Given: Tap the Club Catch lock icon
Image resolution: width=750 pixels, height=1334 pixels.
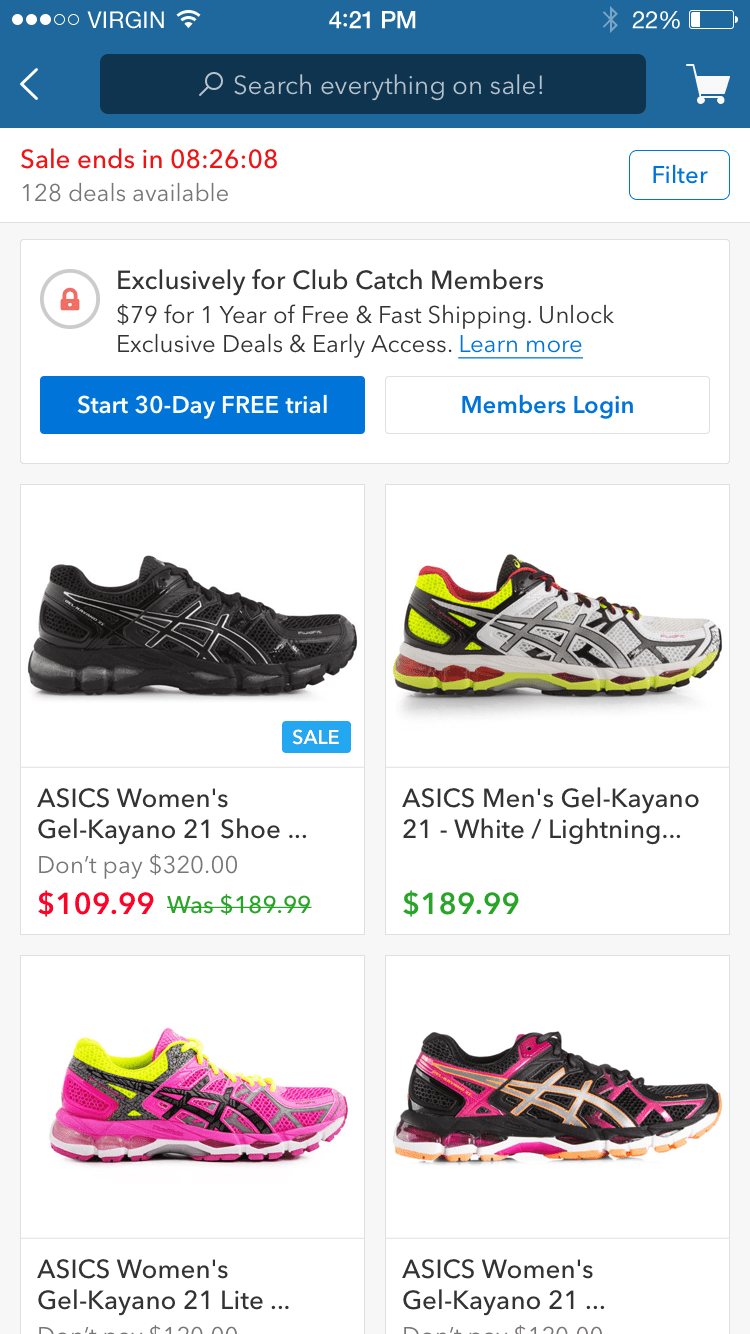Looking at the screenshot, I should [70, 299].
